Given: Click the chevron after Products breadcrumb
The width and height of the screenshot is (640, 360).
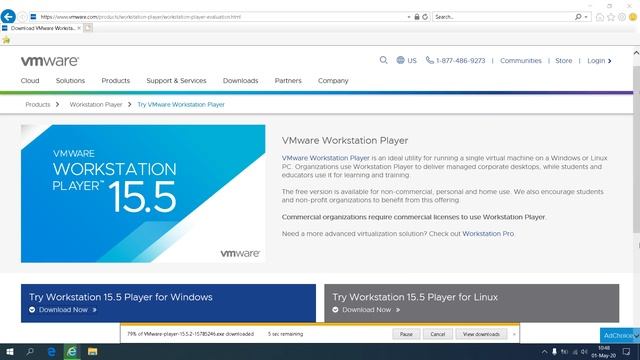Looking at the screenshot, I should tap(58, 104).
